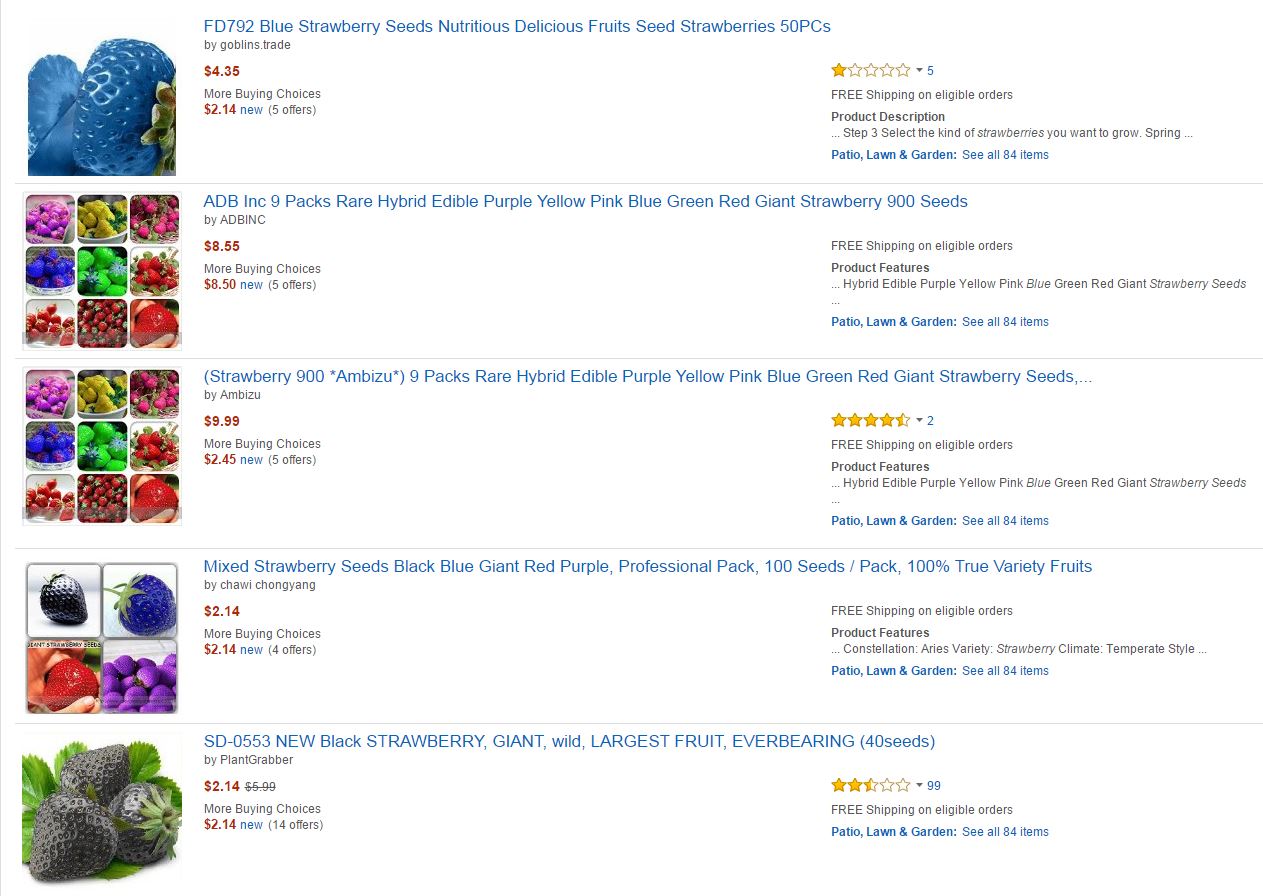
Task: Click the 99 reviews count link
Action: tap(934, 785)
